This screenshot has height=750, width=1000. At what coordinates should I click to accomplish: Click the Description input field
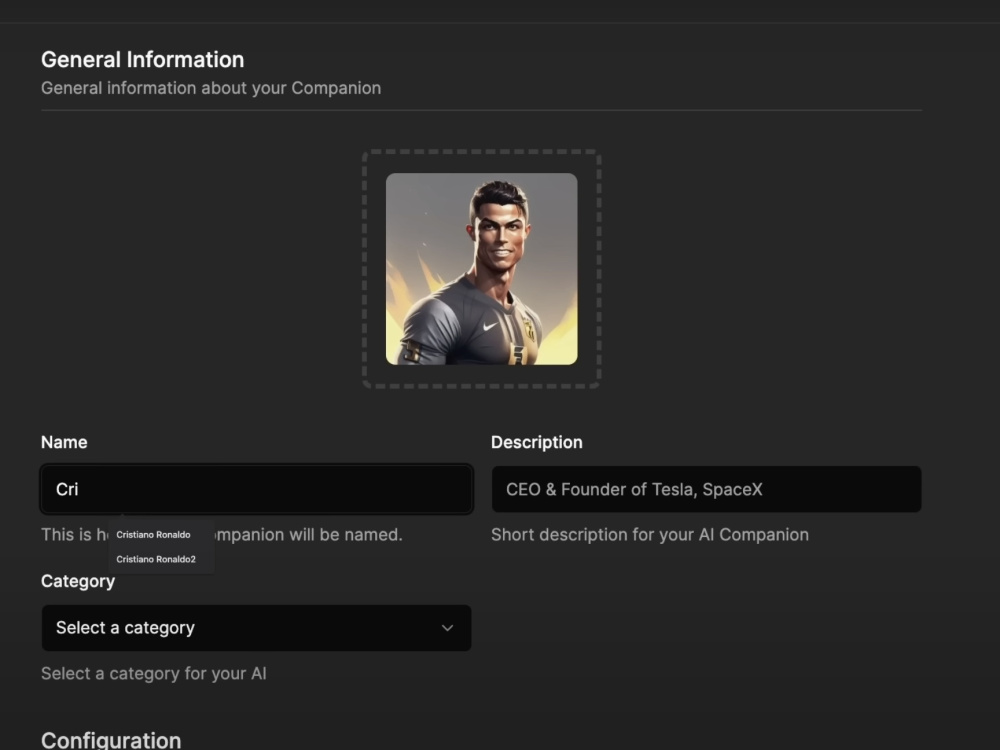click(x=706, y=489)
